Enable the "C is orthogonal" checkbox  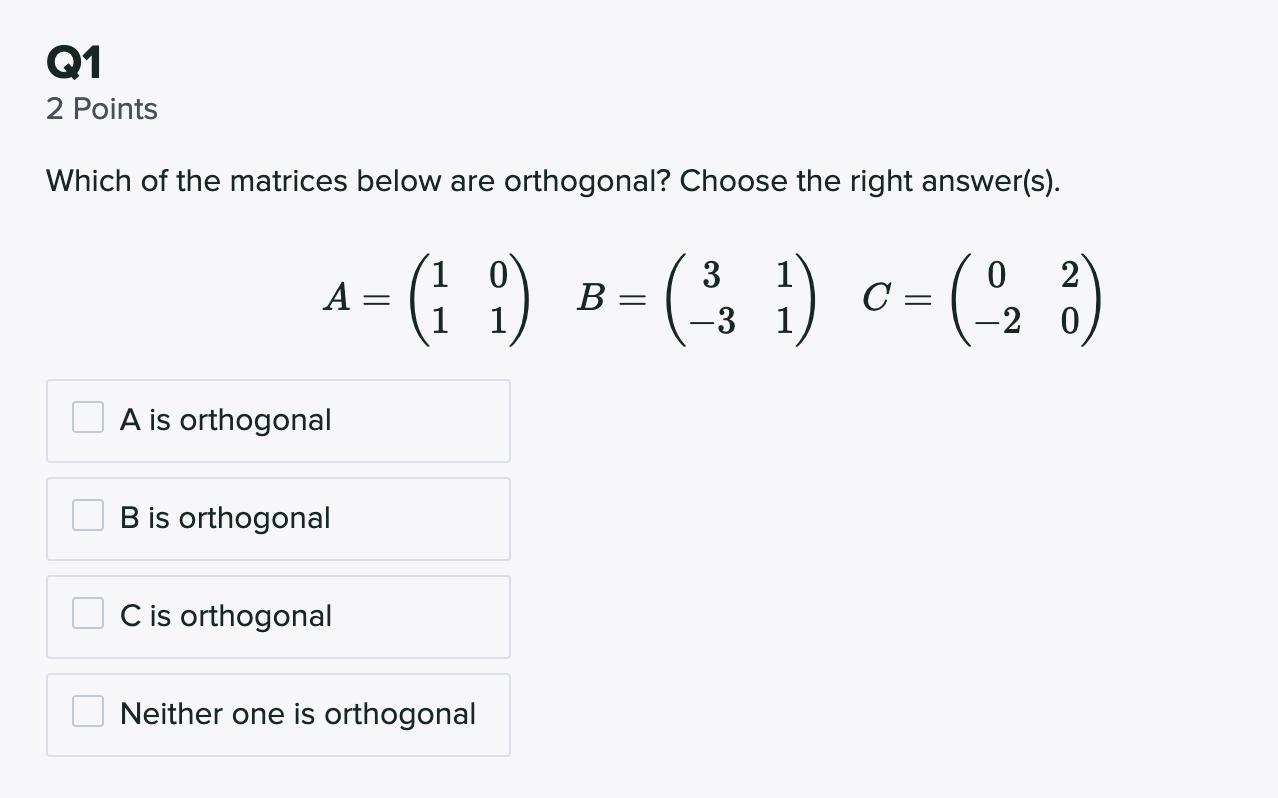[x=88, y=614]
